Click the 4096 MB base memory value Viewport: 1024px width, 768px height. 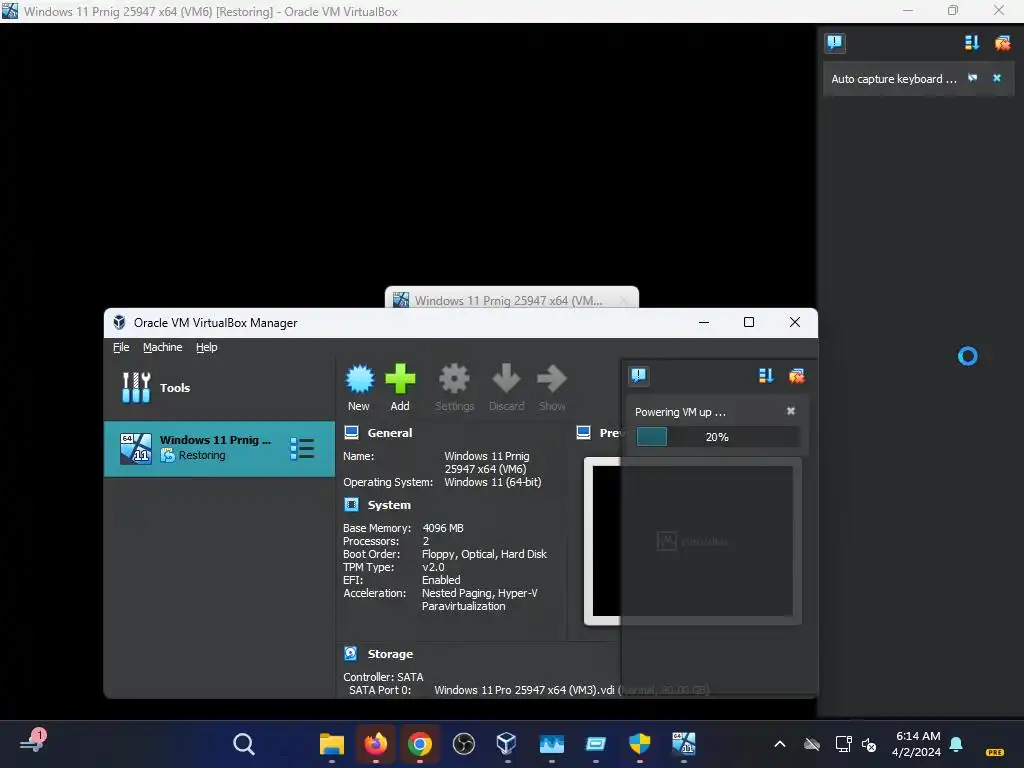(x=443, y=528)
